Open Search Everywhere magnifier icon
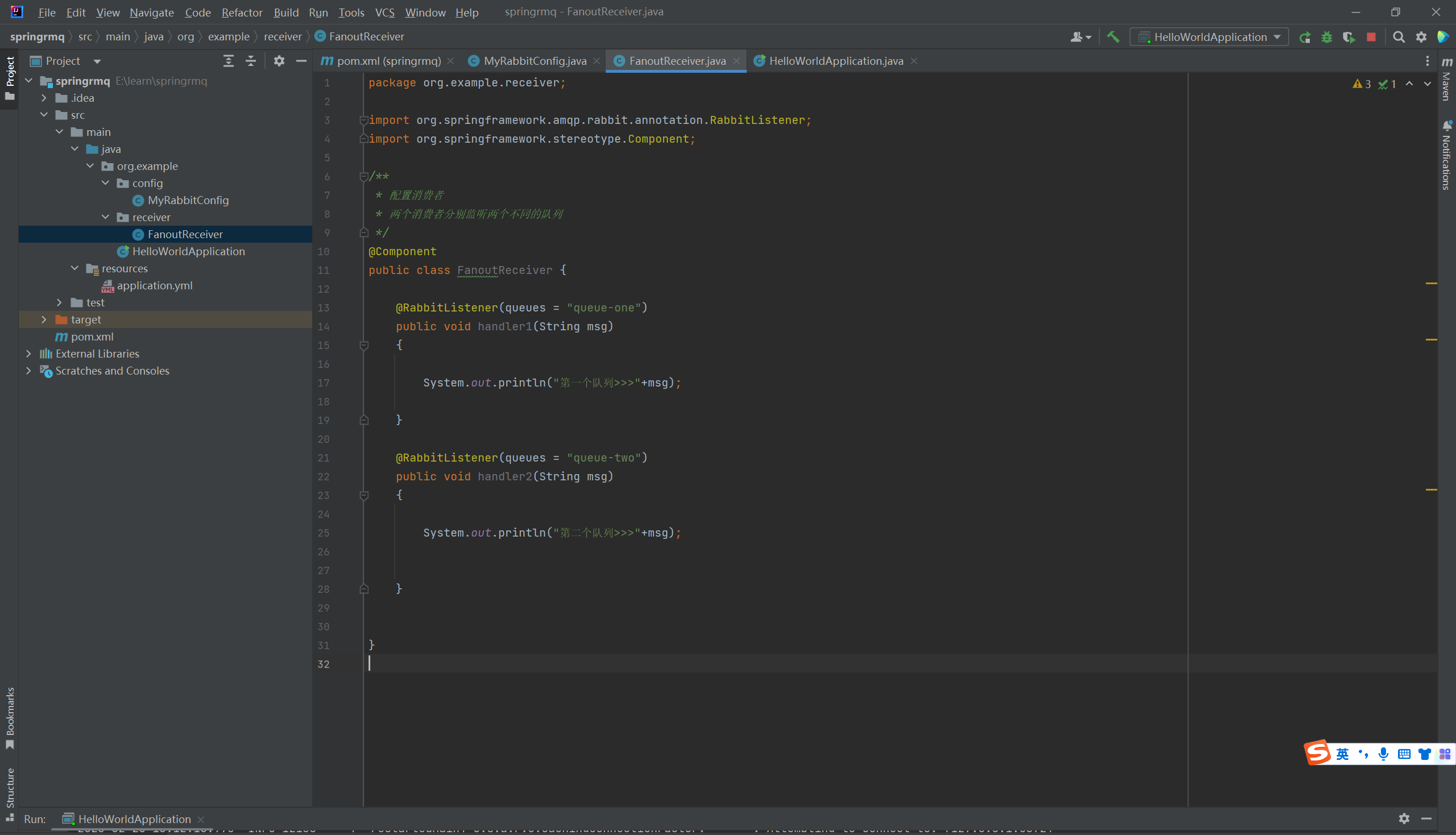 [1399, 38]
